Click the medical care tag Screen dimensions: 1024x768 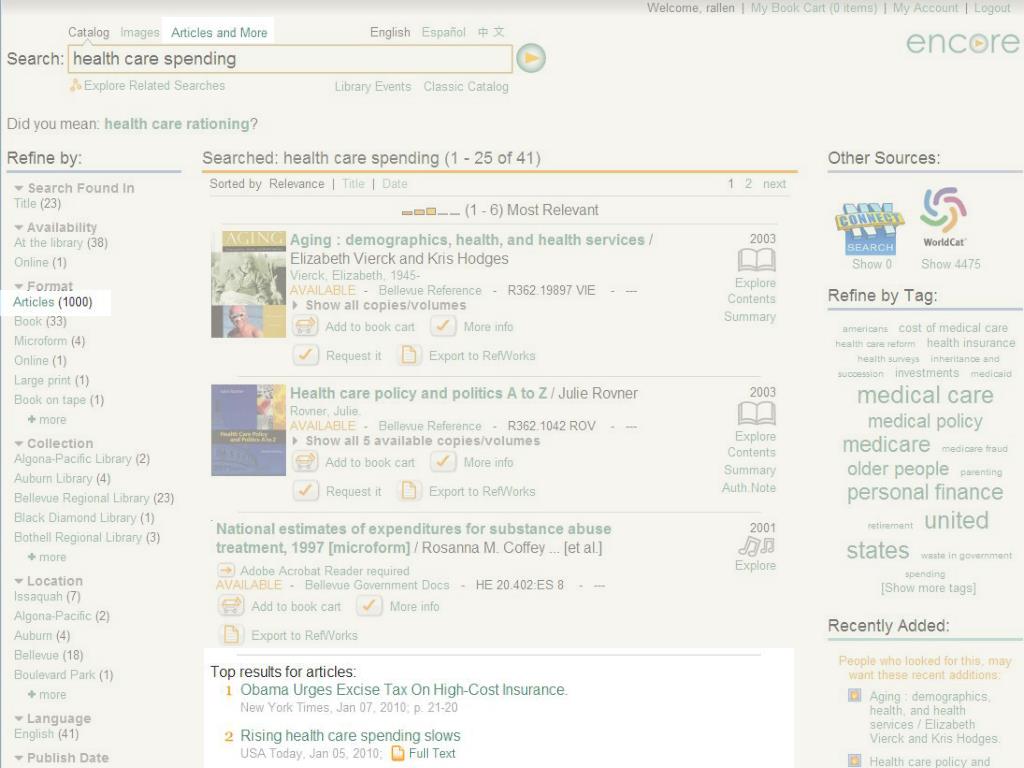925,395
